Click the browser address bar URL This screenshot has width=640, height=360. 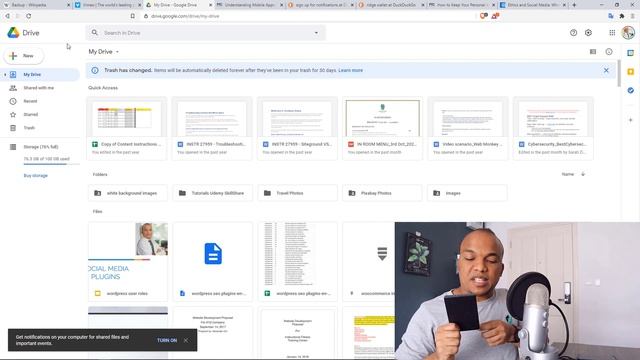pos(185,16)
